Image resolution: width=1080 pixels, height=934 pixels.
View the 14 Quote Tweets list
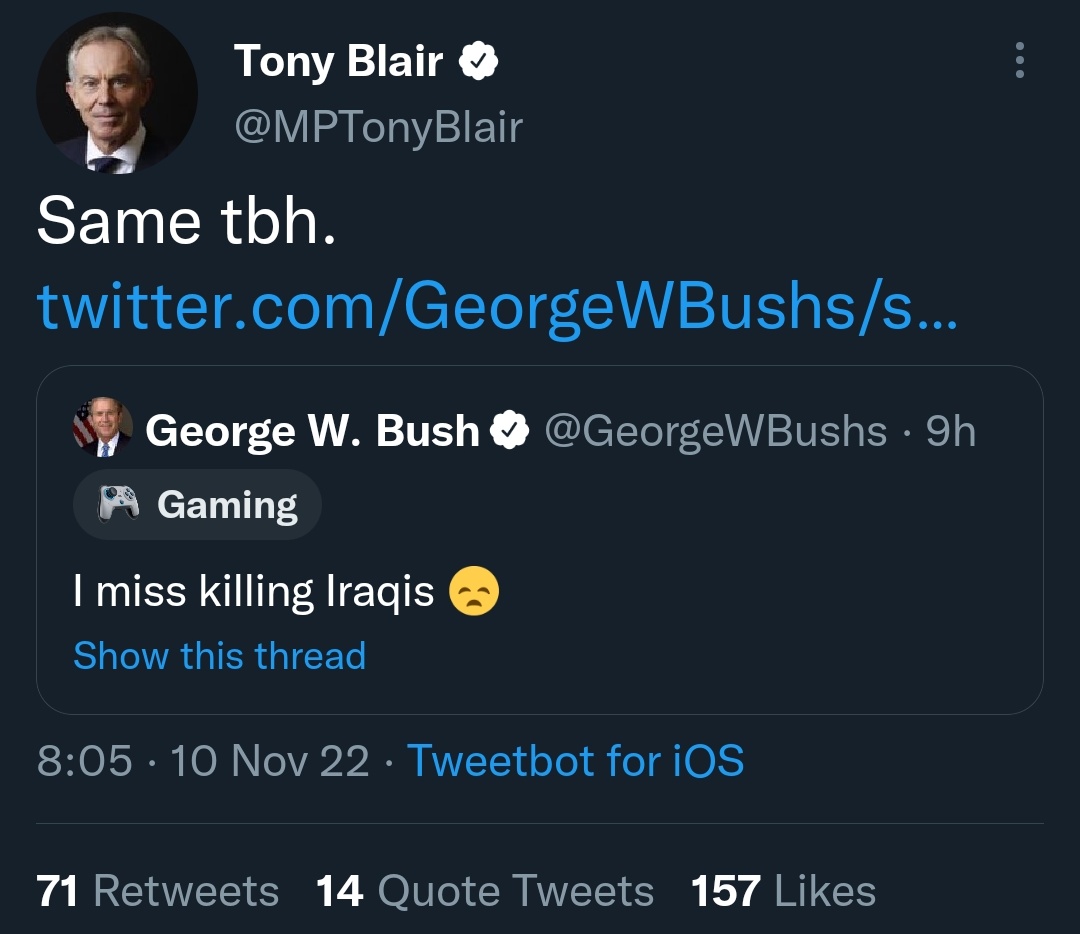[x=484, y=891]
